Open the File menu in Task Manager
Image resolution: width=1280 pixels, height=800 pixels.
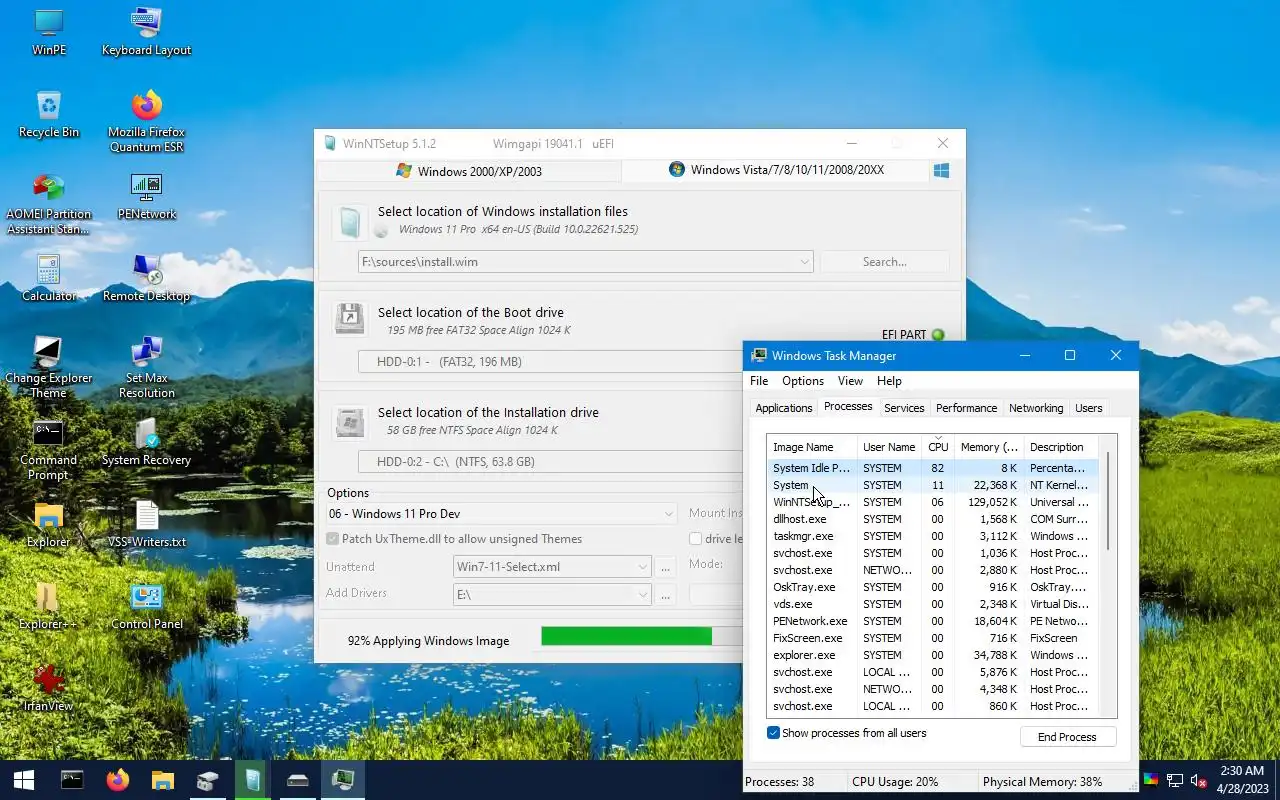(x=759, y=381)
